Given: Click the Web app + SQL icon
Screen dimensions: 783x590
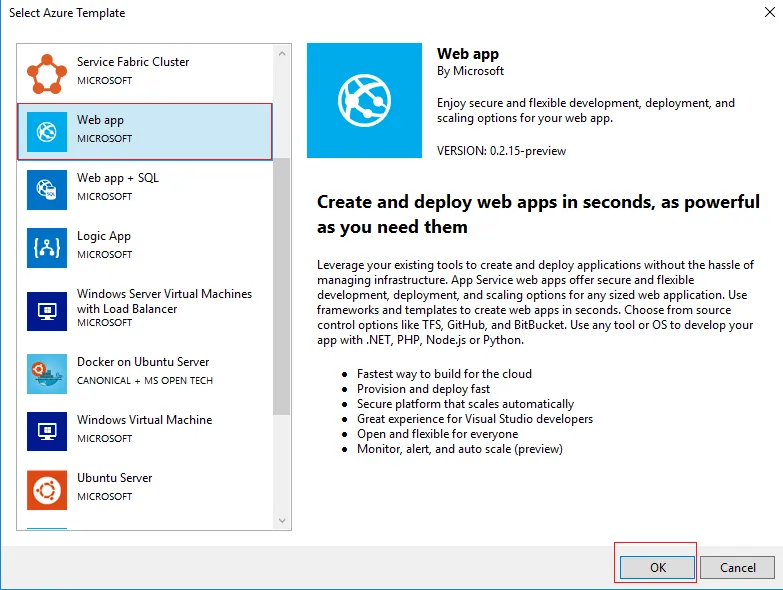Looking at the screenshot, I should click(x=47, y=190).
